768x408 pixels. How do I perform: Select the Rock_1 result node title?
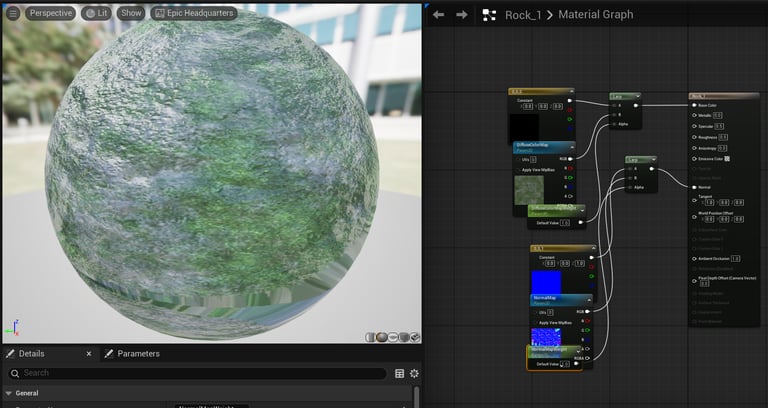[724, 96]
